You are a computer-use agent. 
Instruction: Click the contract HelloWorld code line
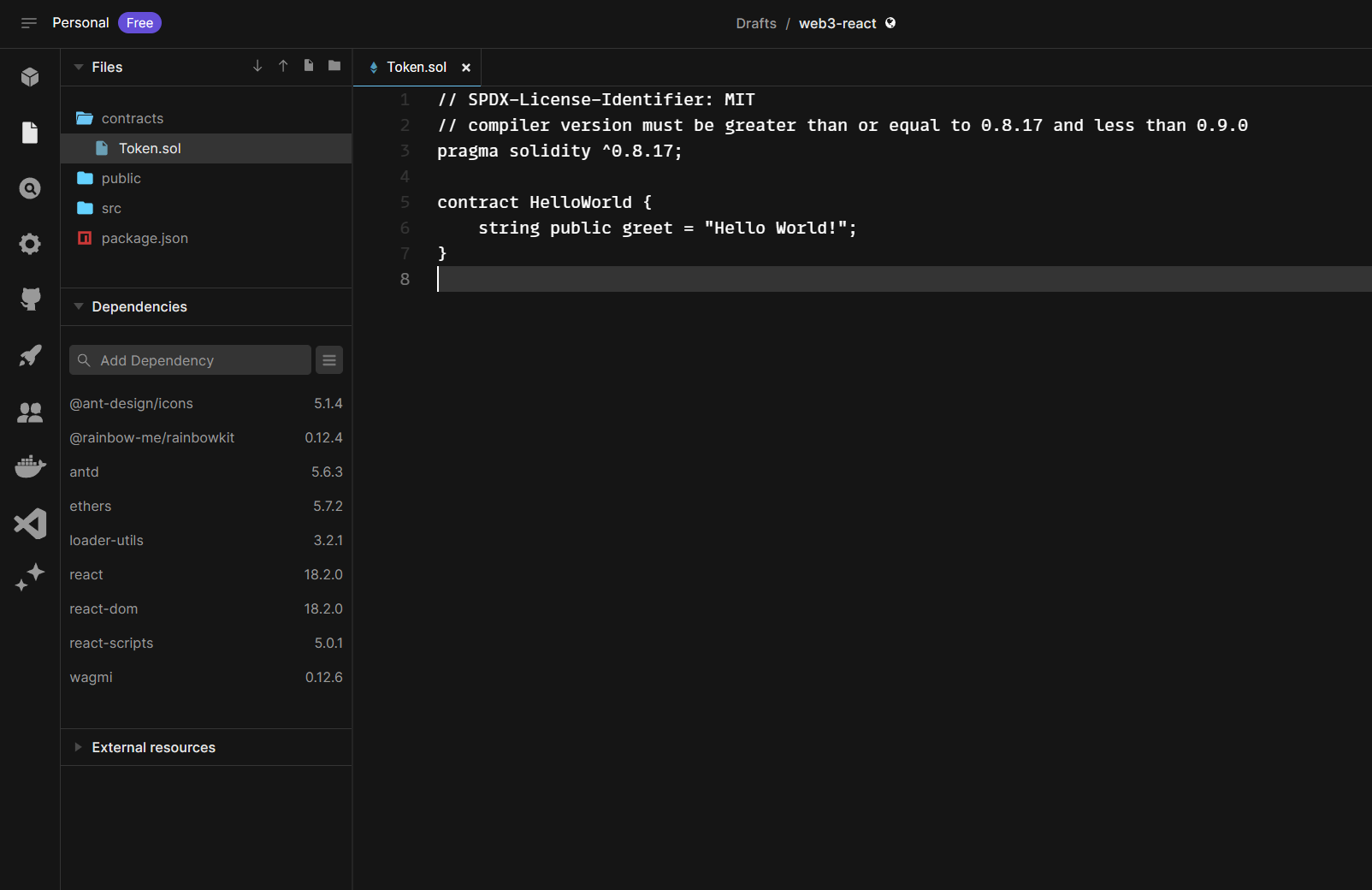click(545, 203)
